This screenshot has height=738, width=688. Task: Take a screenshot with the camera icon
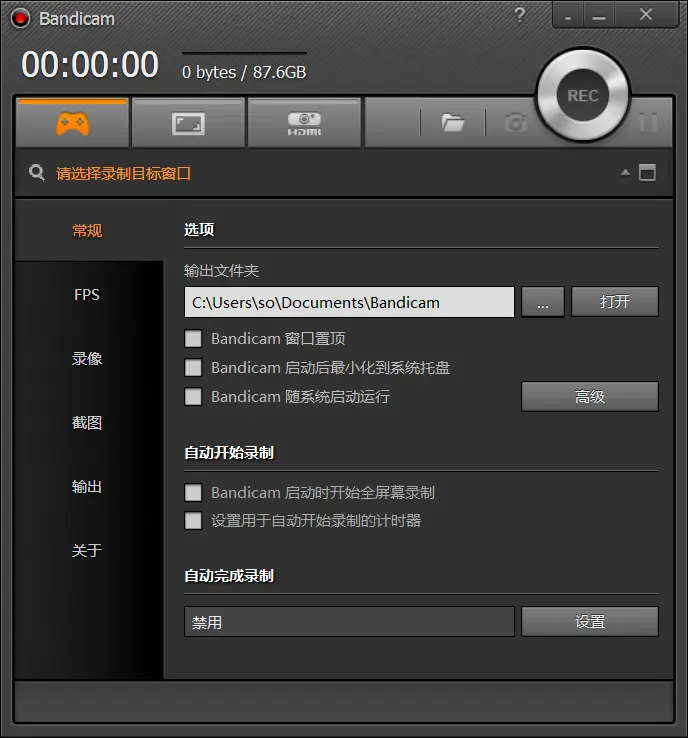pyautogui.click(x=516, y=123)
